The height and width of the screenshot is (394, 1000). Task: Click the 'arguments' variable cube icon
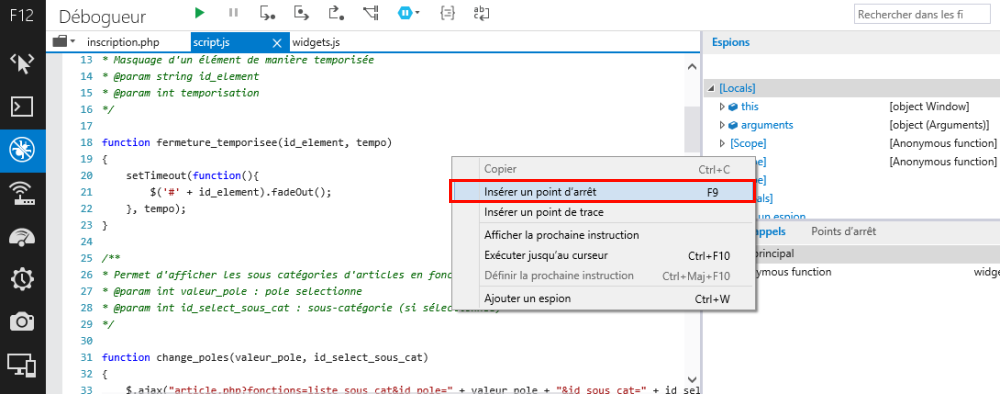point(733,125)
